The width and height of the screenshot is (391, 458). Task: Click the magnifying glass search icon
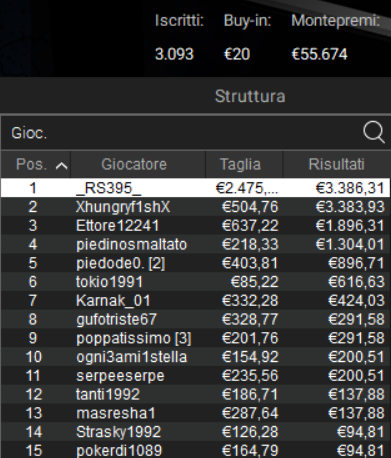pyautogui.click(x=374, y=132)
